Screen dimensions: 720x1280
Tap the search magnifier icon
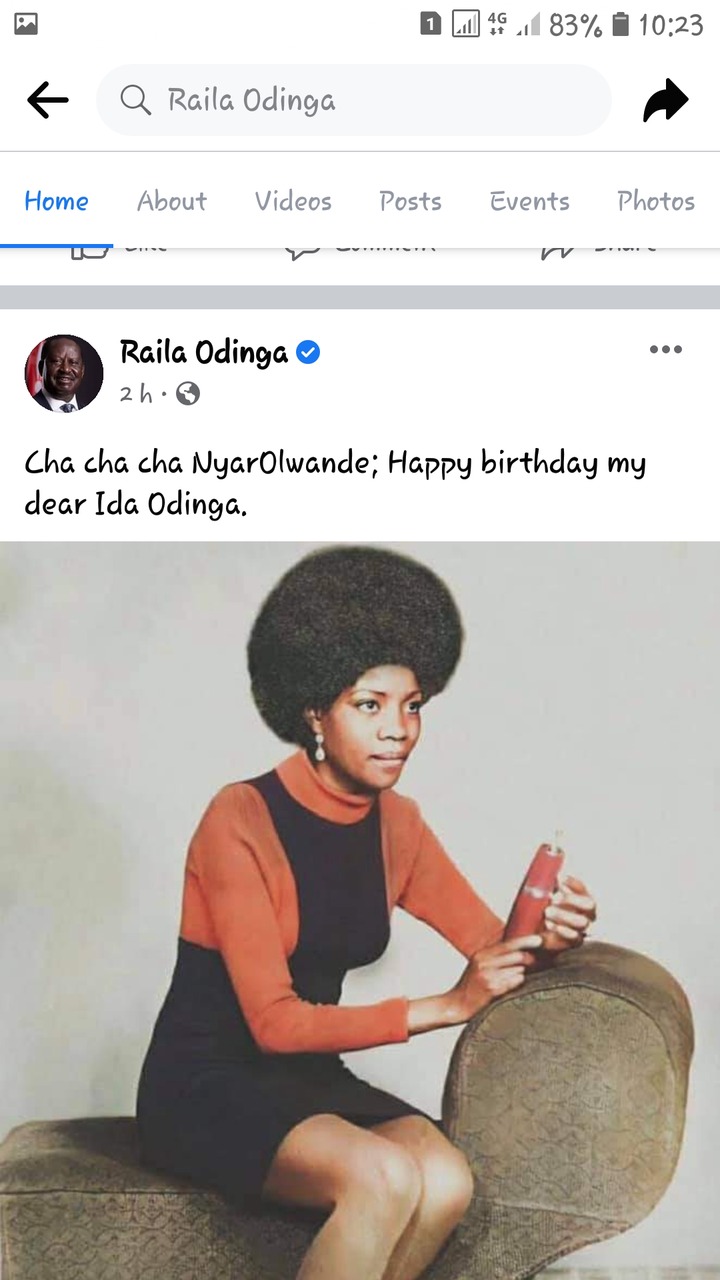[134, 100]
